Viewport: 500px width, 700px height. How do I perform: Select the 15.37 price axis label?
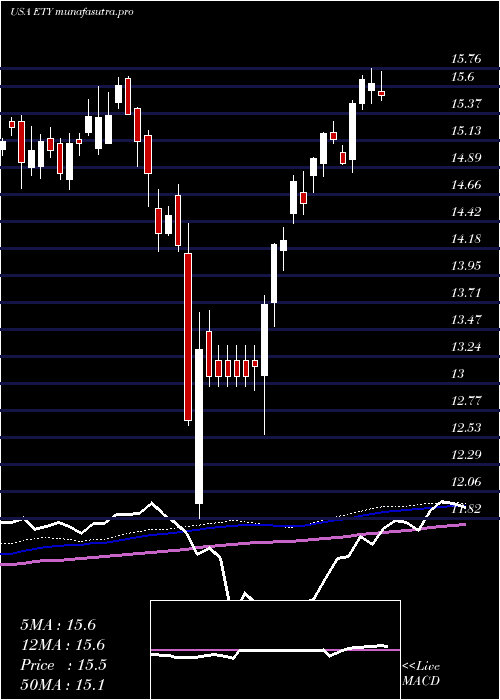coord(466,104)
